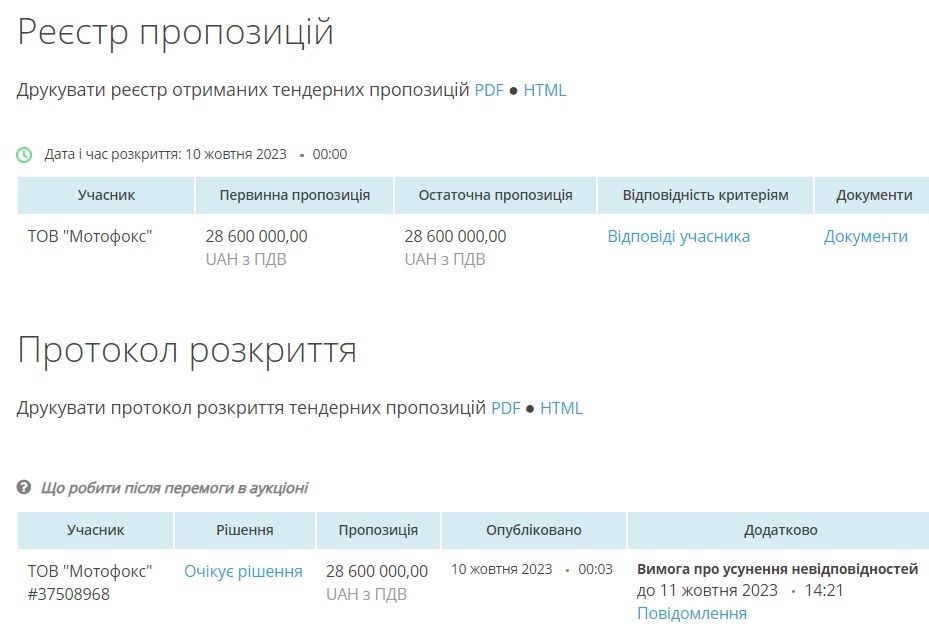Viewport: 929px width, 636px height.
Task: Click the 'Рішення' column header
Action: 245,530
